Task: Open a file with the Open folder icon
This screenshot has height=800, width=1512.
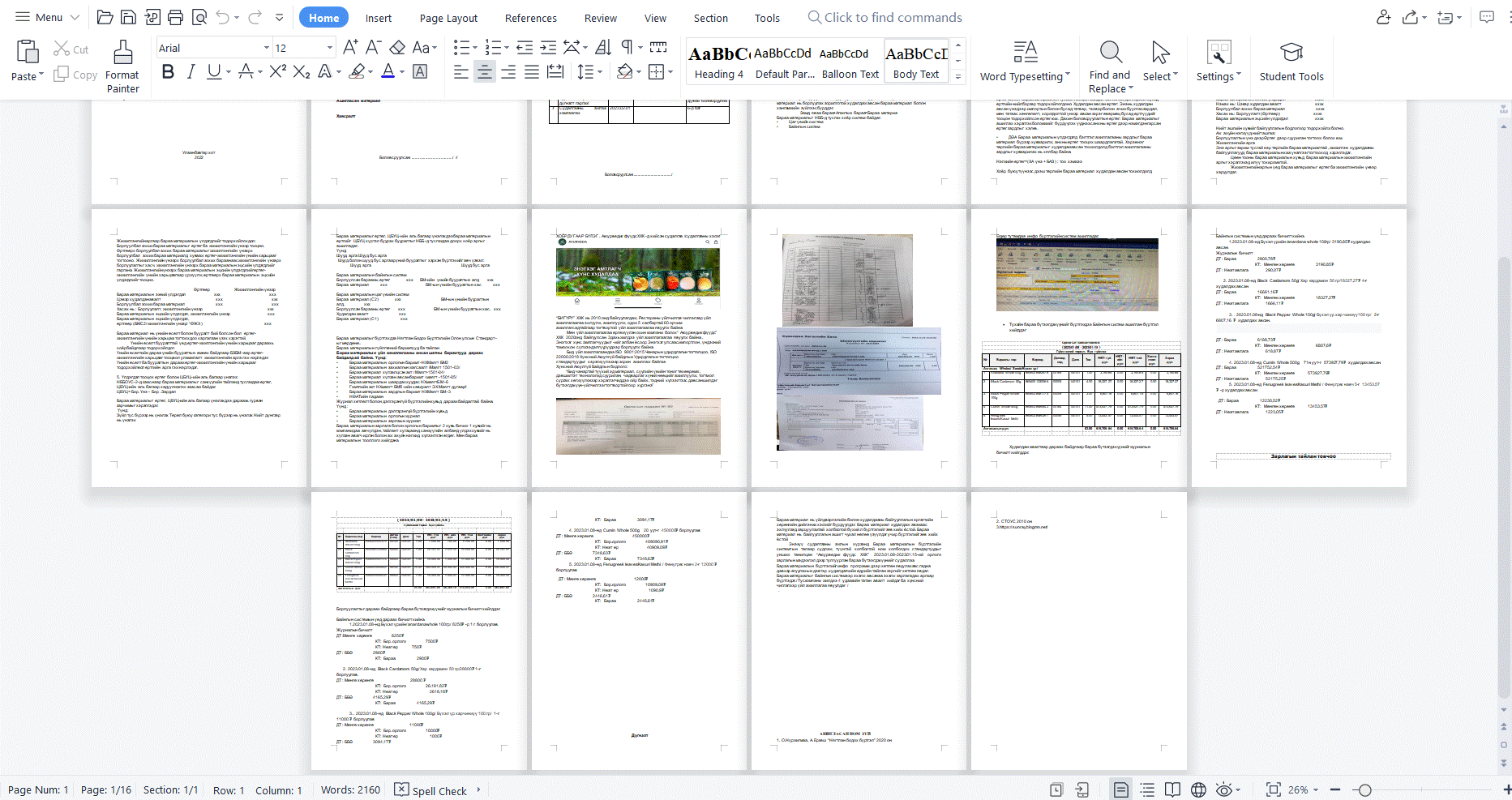Action: [x=105, y=17]
